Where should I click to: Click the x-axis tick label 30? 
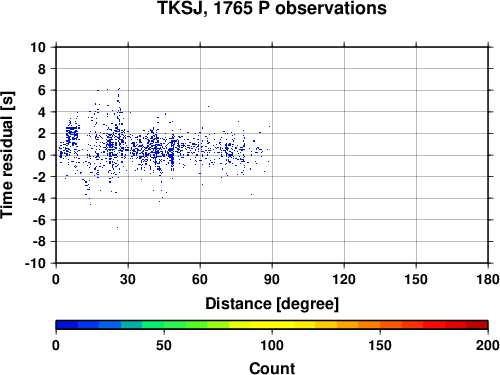pyautogui.click(x=128, y=279)
